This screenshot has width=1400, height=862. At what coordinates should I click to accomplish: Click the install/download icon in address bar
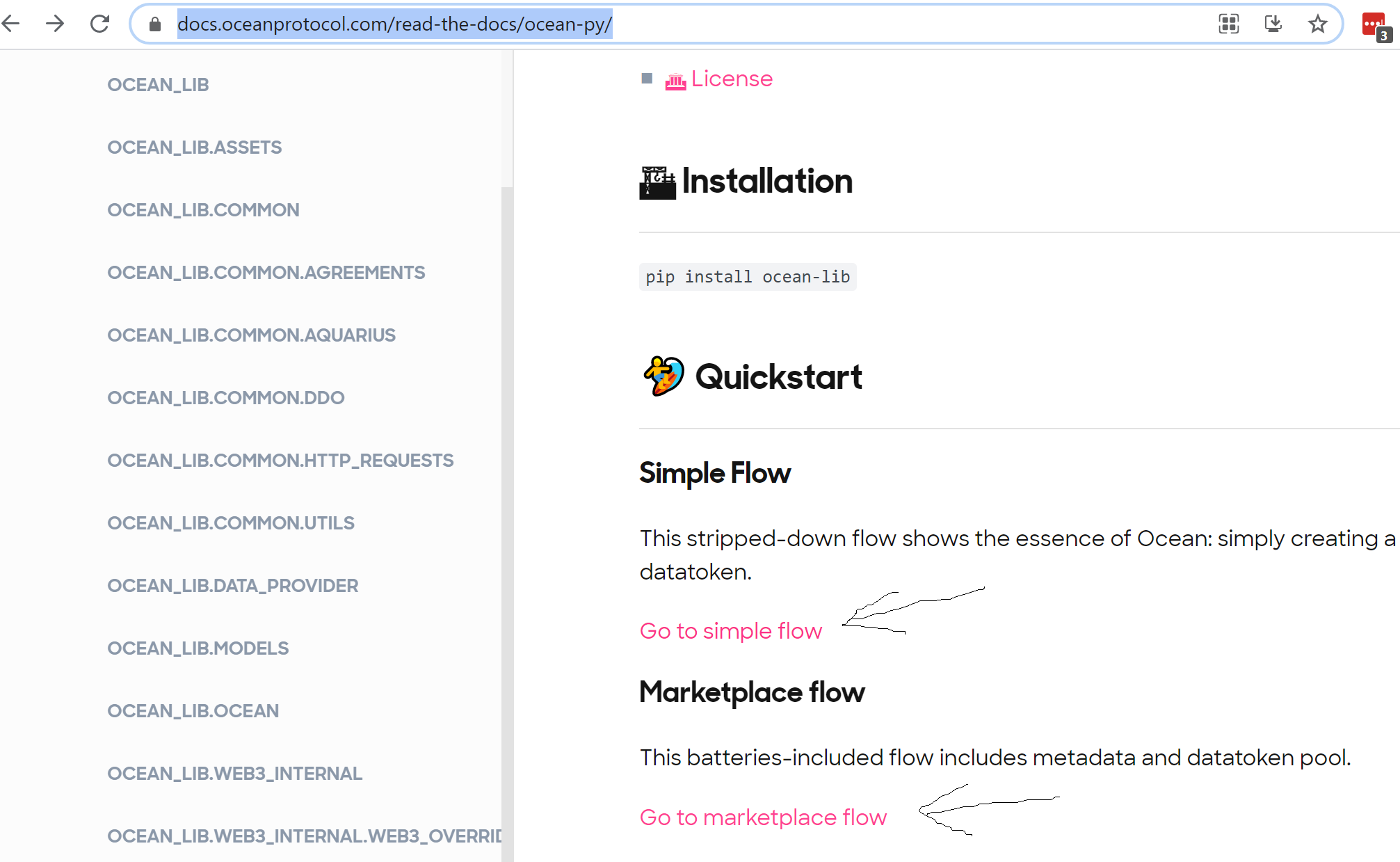[x=1273, y=24]
